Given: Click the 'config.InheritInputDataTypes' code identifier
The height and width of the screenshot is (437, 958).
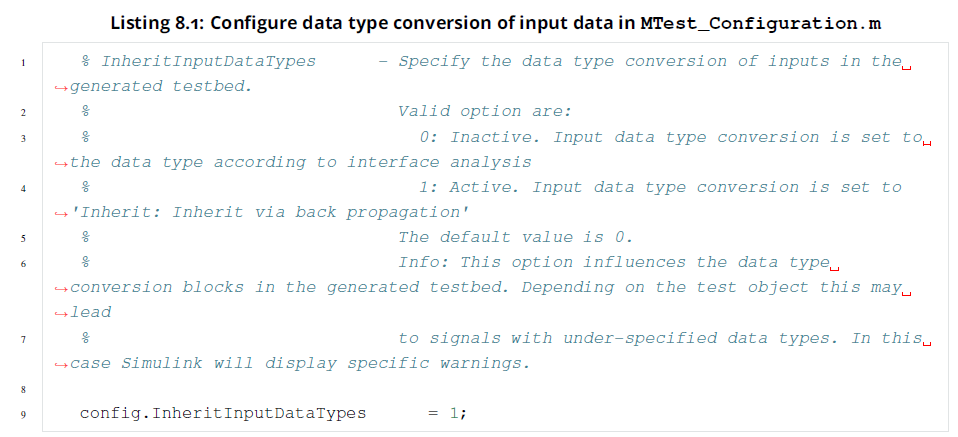Looking at the screenshot, I should click(223, 412).
